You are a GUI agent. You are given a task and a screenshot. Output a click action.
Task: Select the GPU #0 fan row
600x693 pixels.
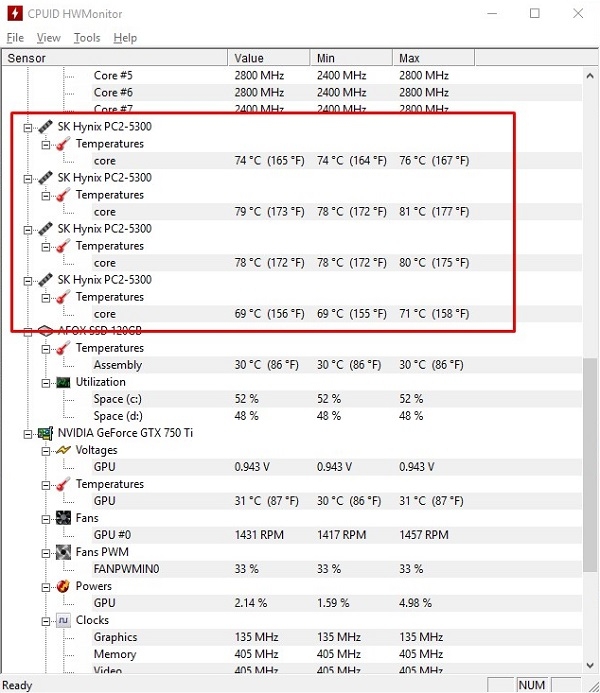pos(114,535)
